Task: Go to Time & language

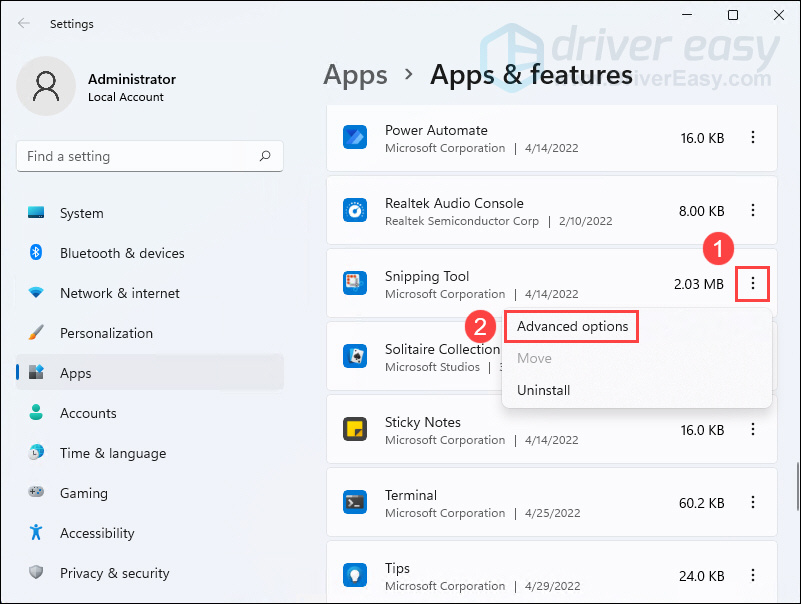Action: pos(150,452)
